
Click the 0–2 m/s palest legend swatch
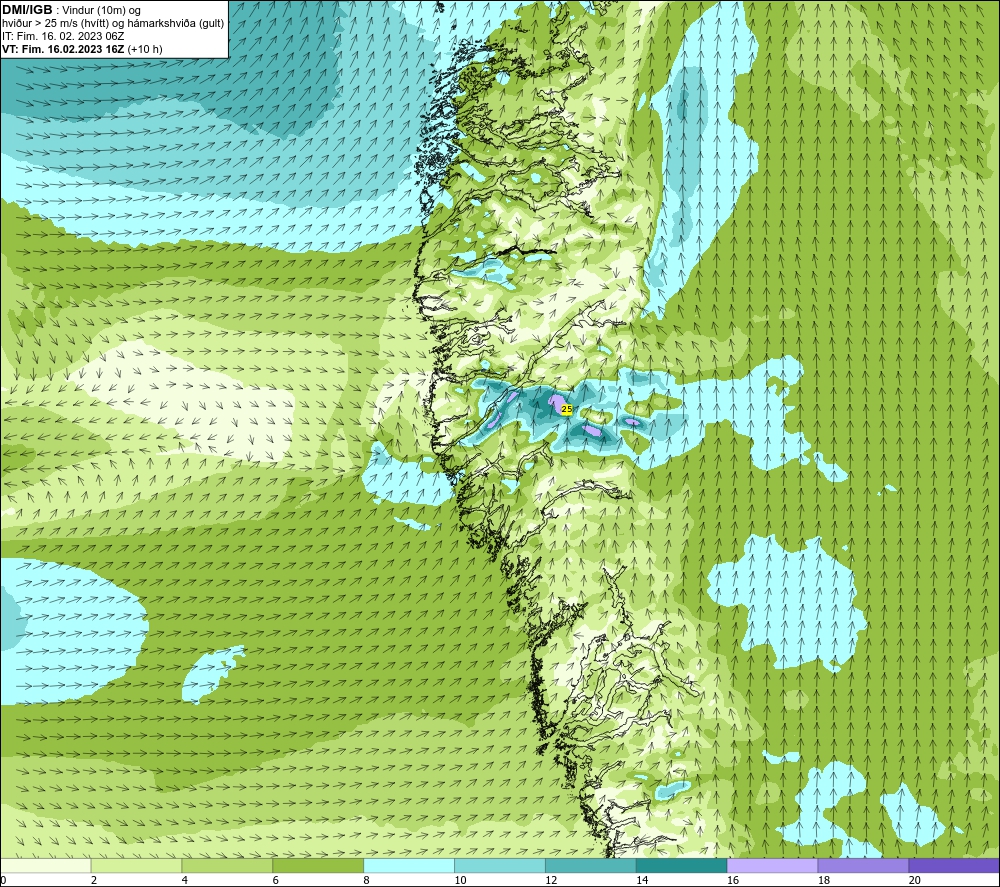point(46,865)
